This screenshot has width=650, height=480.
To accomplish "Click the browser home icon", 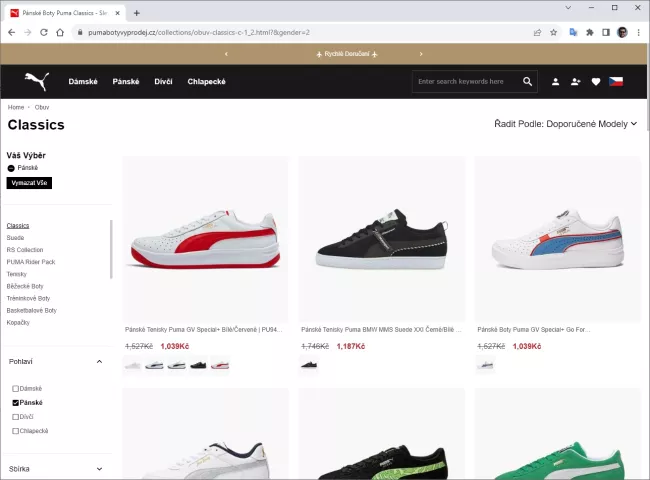I will 60,32.
